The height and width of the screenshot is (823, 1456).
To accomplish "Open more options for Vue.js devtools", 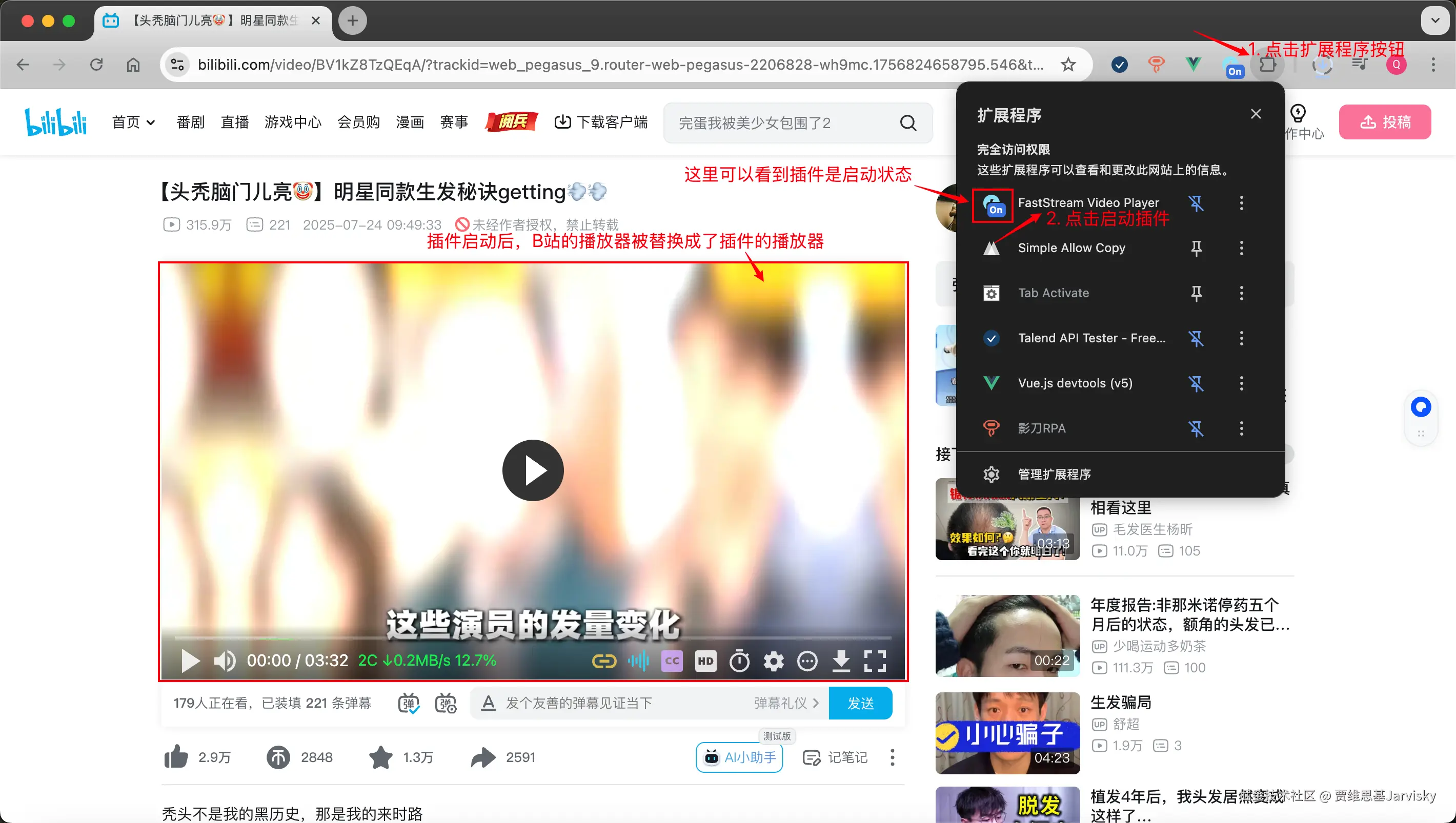I will 1241,383.
